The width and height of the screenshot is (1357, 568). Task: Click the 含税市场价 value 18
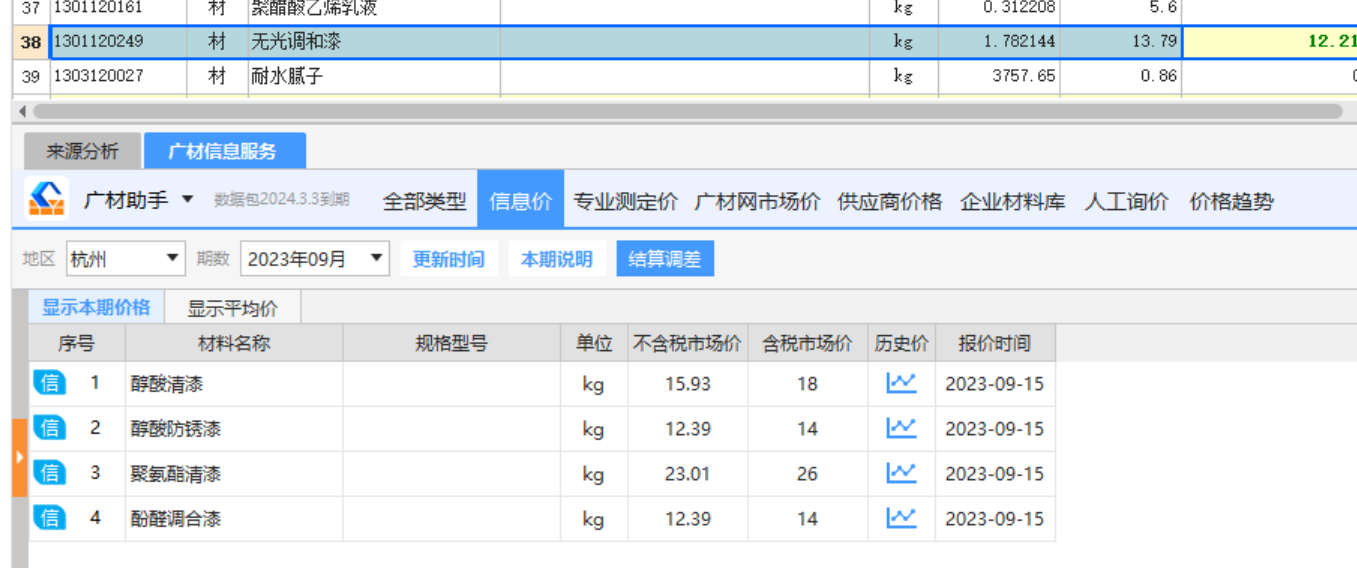click(x=808, y=384)
